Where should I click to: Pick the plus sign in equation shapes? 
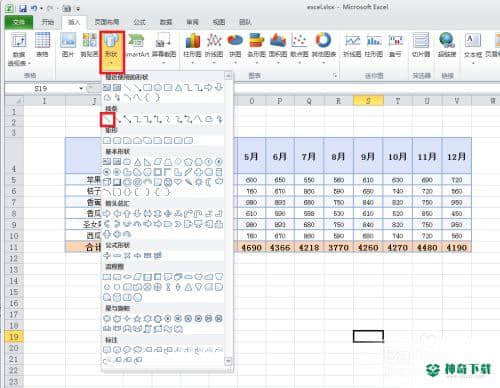[107, 256]
